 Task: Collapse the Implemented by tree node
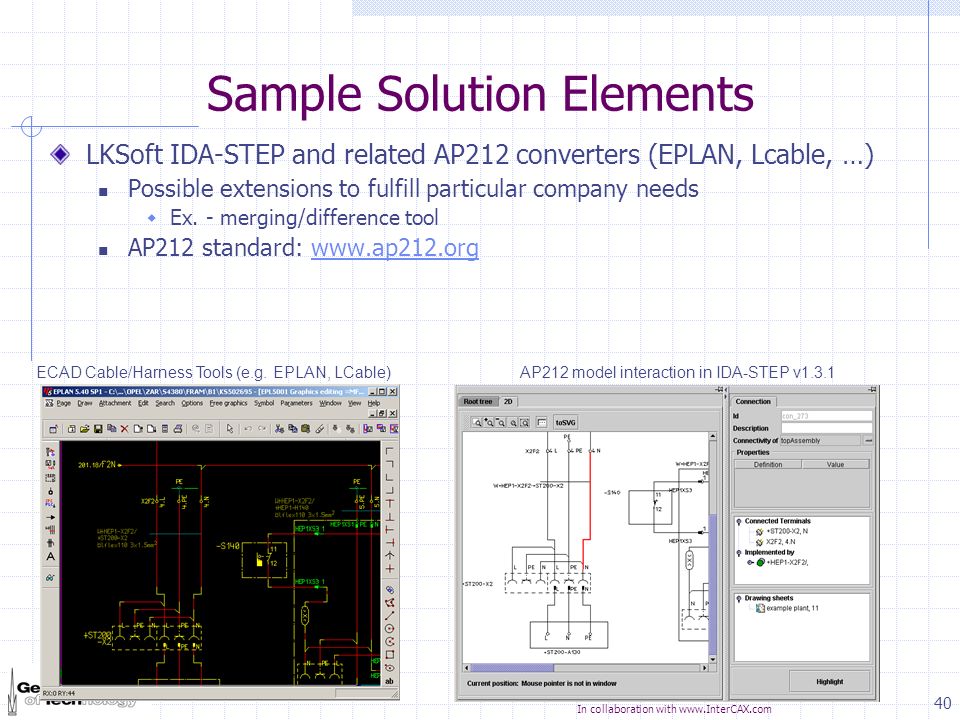point(739,553)
